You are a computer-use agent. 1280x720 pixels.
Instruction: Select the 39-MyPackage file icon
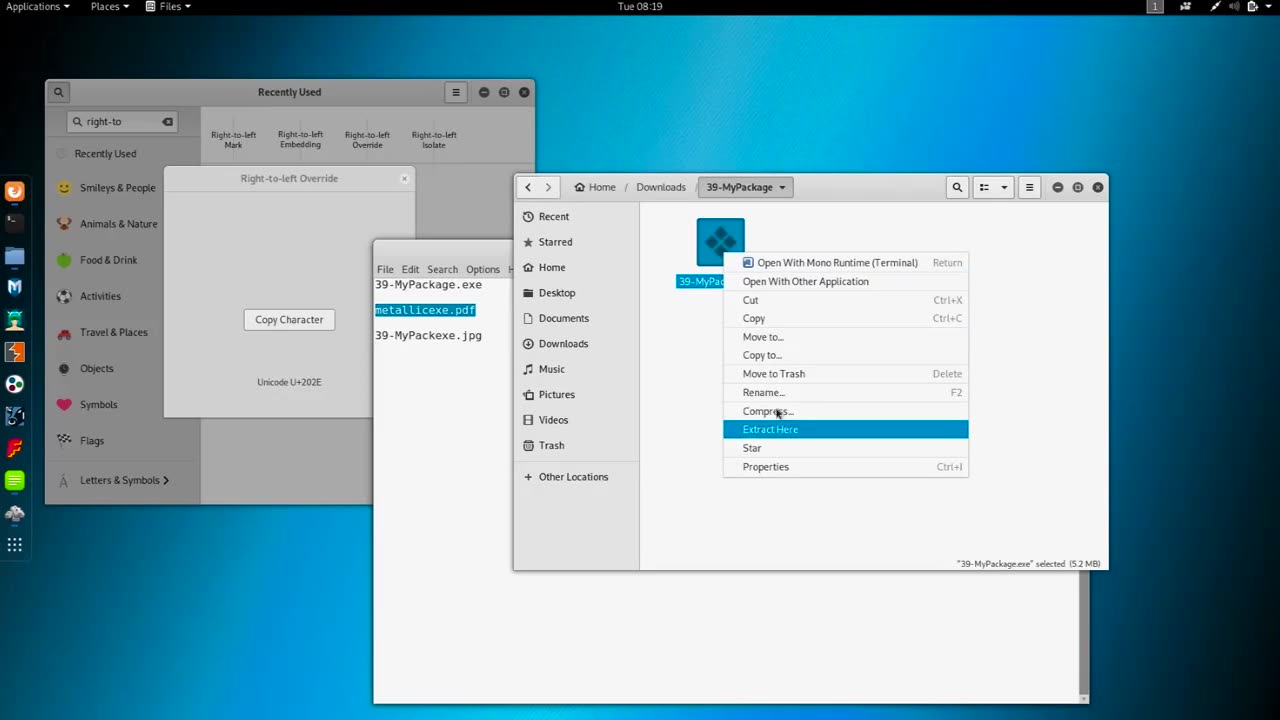720,242
